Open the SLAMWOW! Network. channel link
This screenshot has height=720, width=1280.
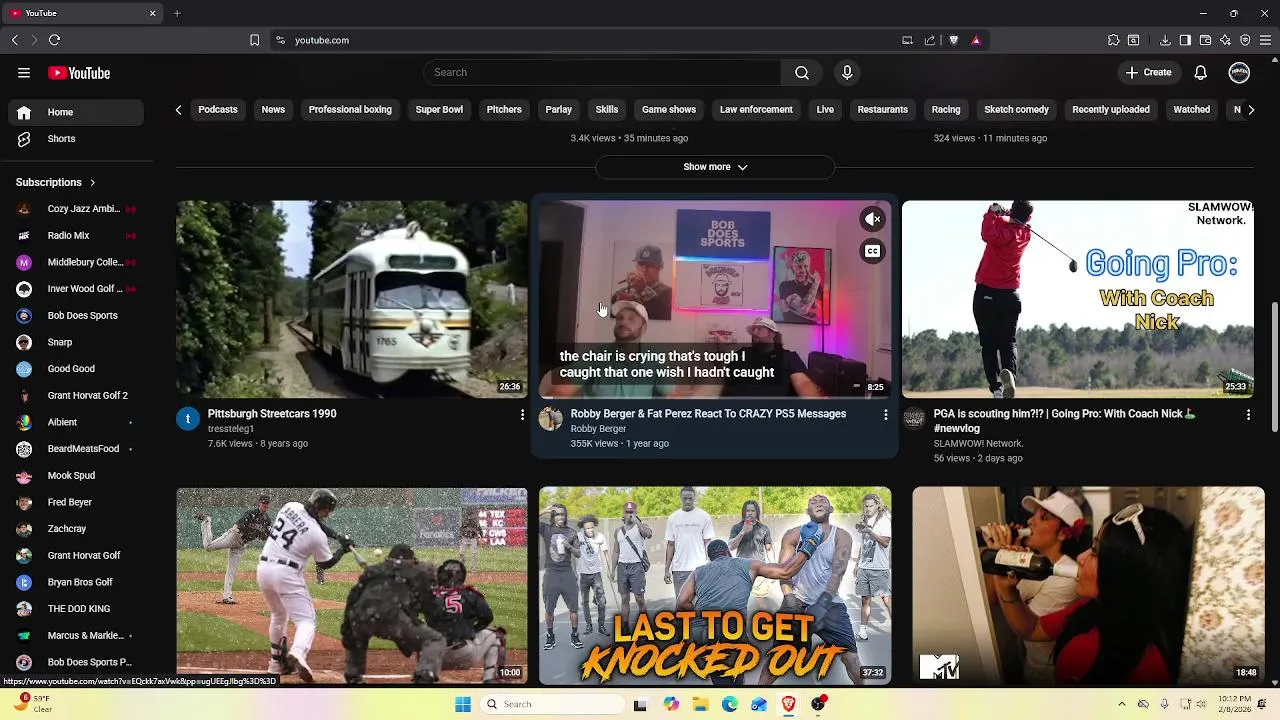978,444
